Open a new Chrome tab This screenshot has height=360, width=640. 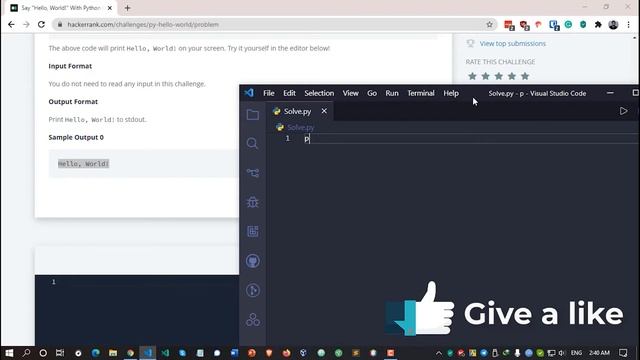pos(127,8)
